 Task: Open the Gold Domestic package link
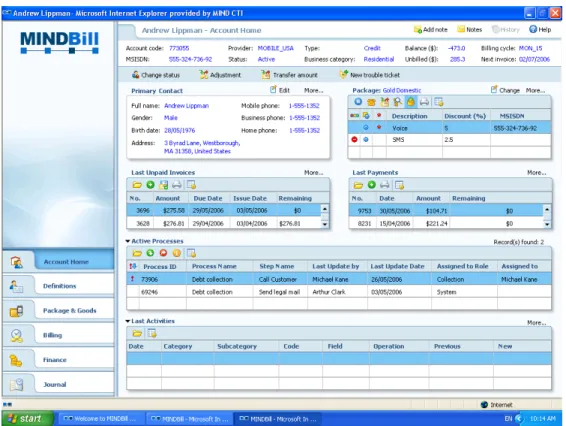tap(402, 90)
